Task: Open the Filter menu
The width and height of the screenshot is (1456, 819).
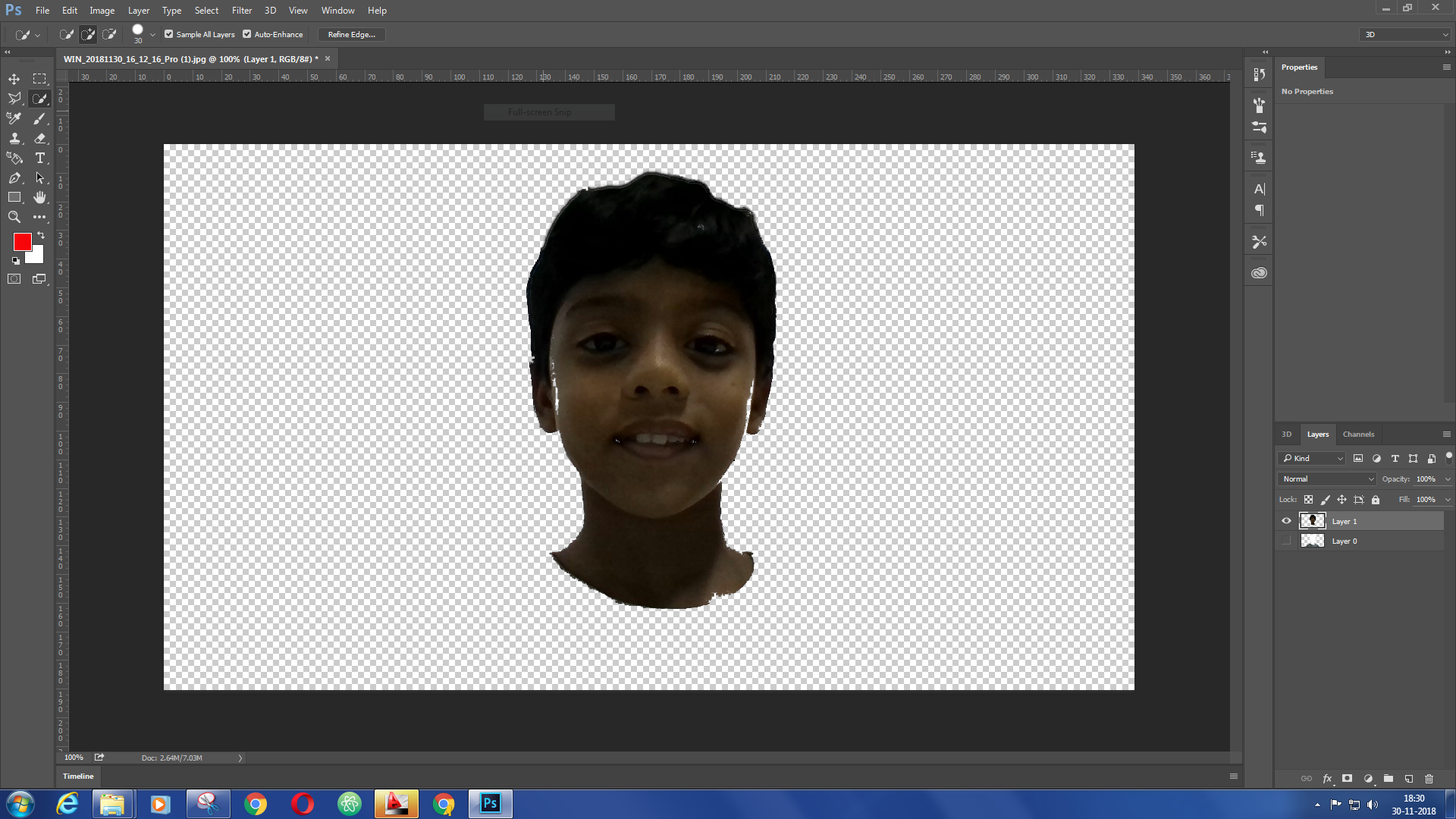Action: [x=241, y=11]
